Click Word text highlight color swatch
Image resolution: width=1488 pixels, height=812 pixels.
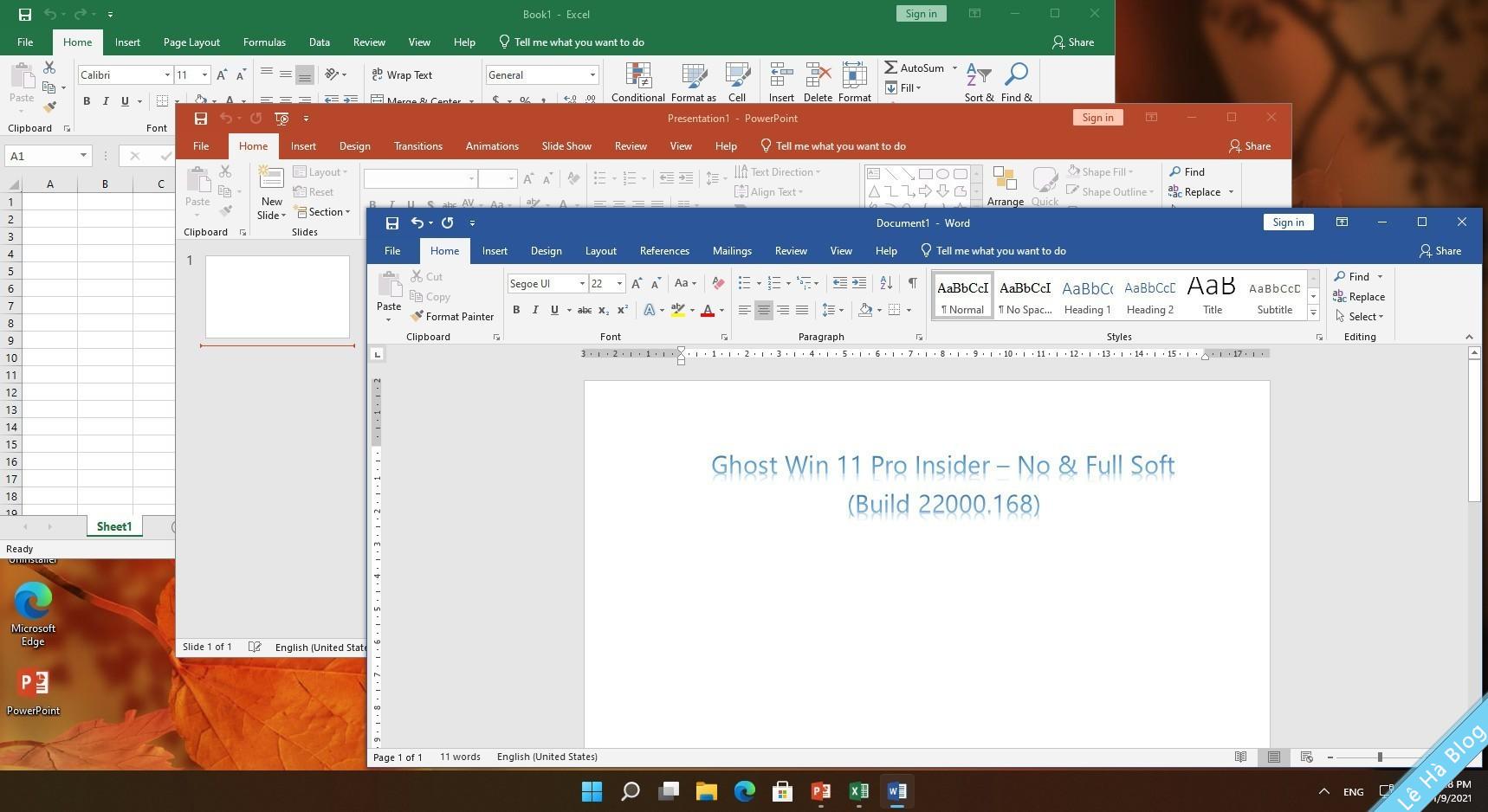[x=678, y=310]
